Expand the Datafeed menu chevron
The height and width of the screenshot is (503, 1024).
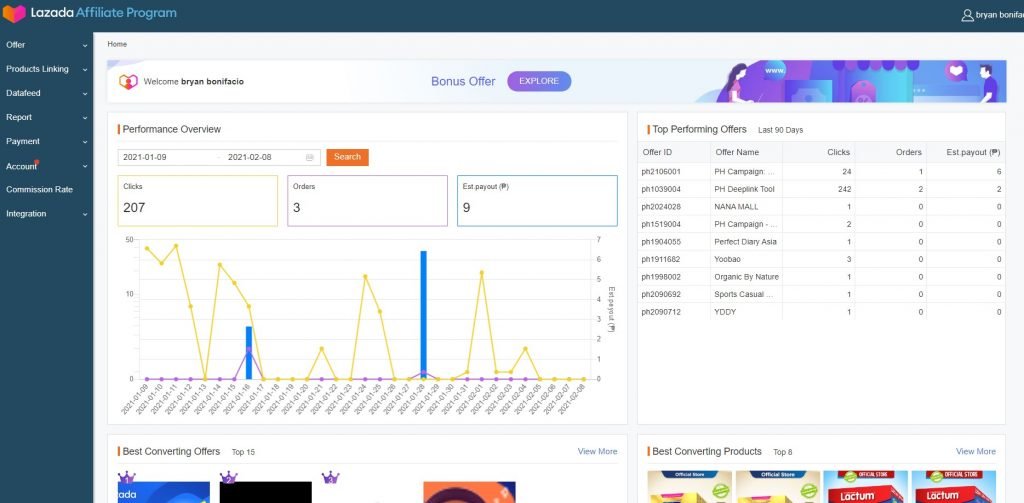(85, 94)
